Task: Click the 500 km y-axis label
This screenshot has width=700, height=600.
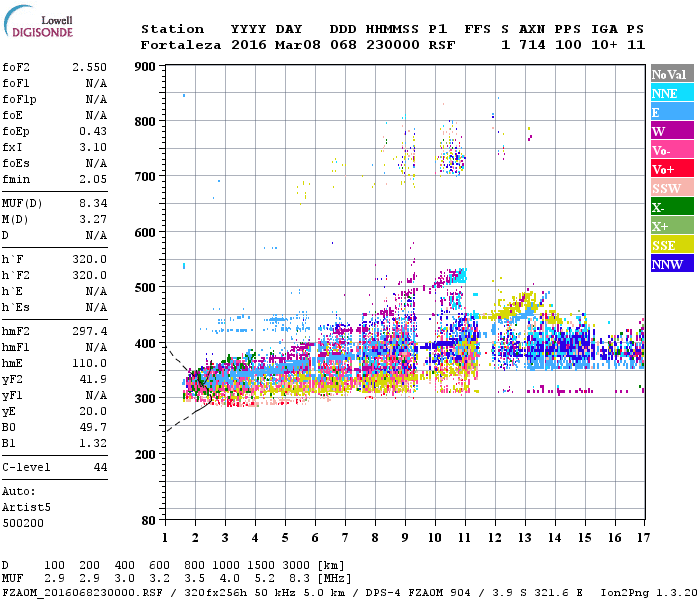Action: [x=145, y=287]
